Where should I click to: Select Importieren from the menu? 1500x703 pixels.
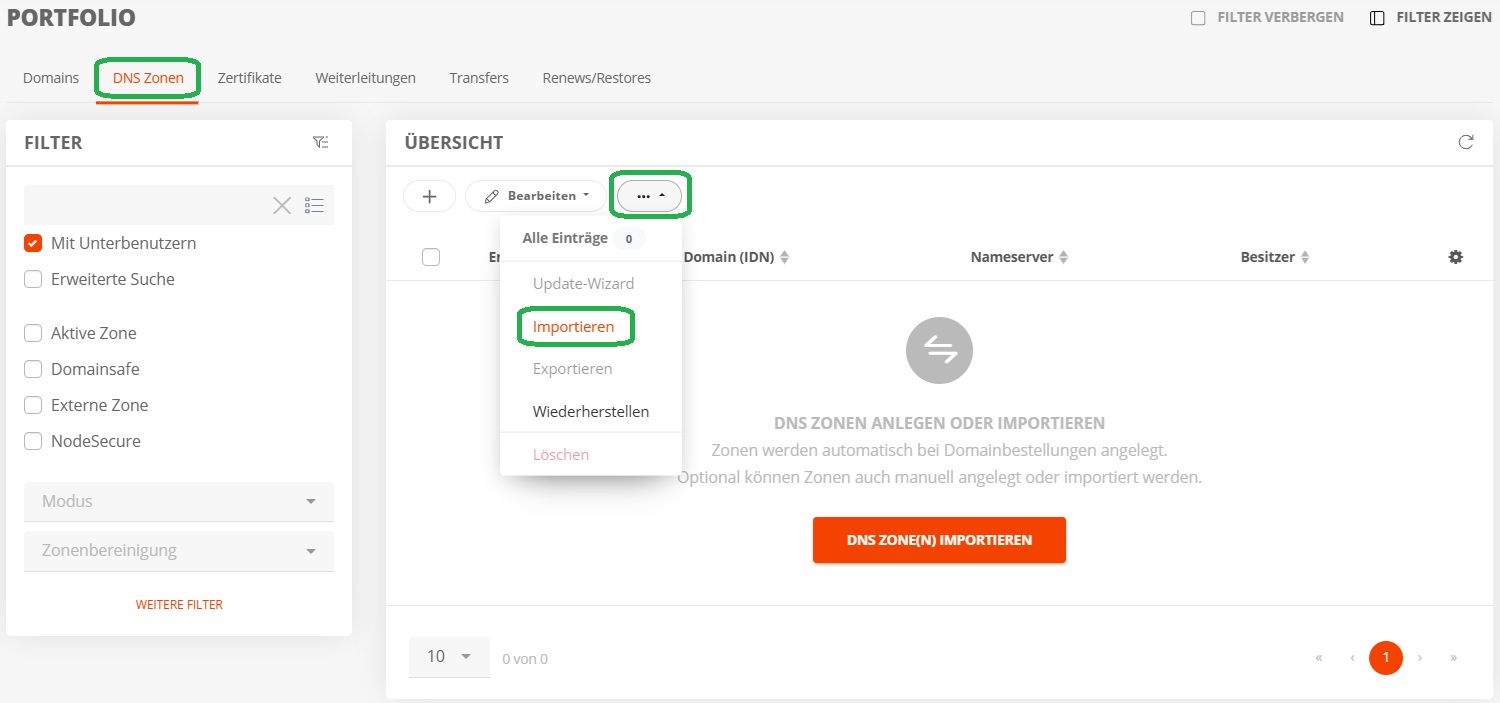574,326
